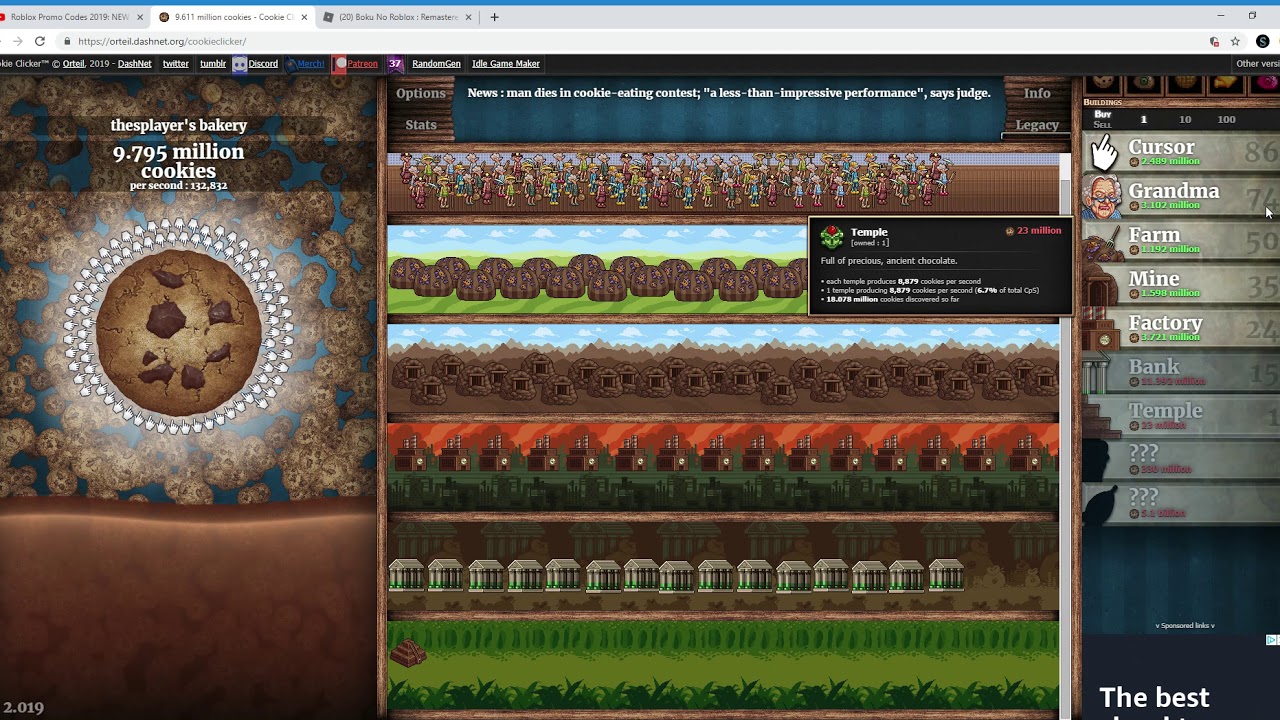Select the Temple building in store
Viewport: 1280px width, 720px height.
tap(1180, 417)
